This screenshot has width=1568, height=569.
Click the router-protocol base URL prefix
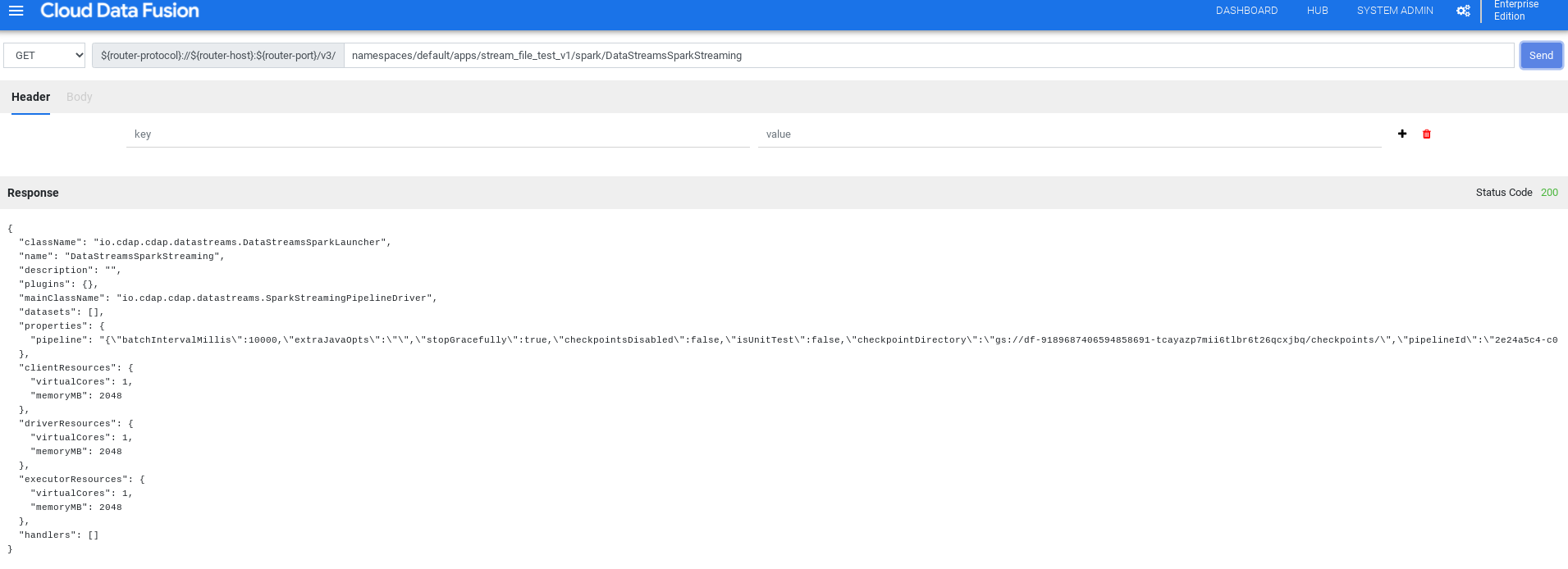pos(218,56)
